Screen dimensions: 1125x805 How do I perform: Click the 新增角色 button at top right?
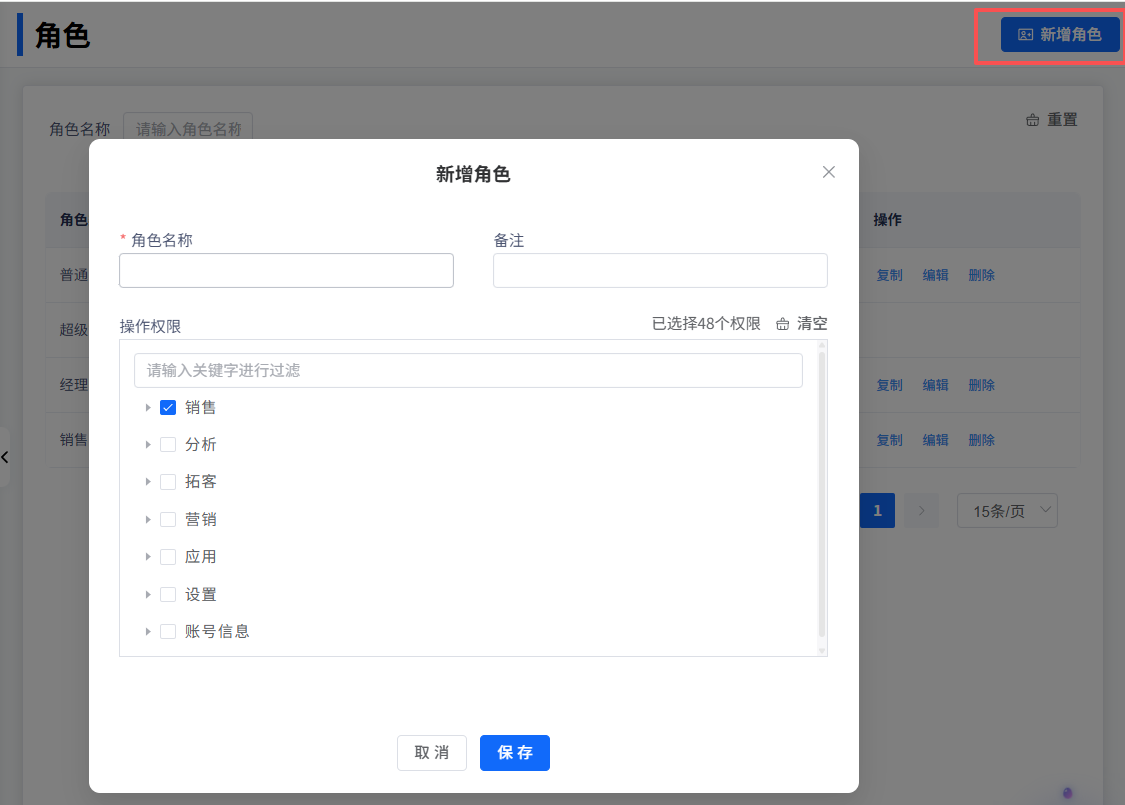(1060, 34)
